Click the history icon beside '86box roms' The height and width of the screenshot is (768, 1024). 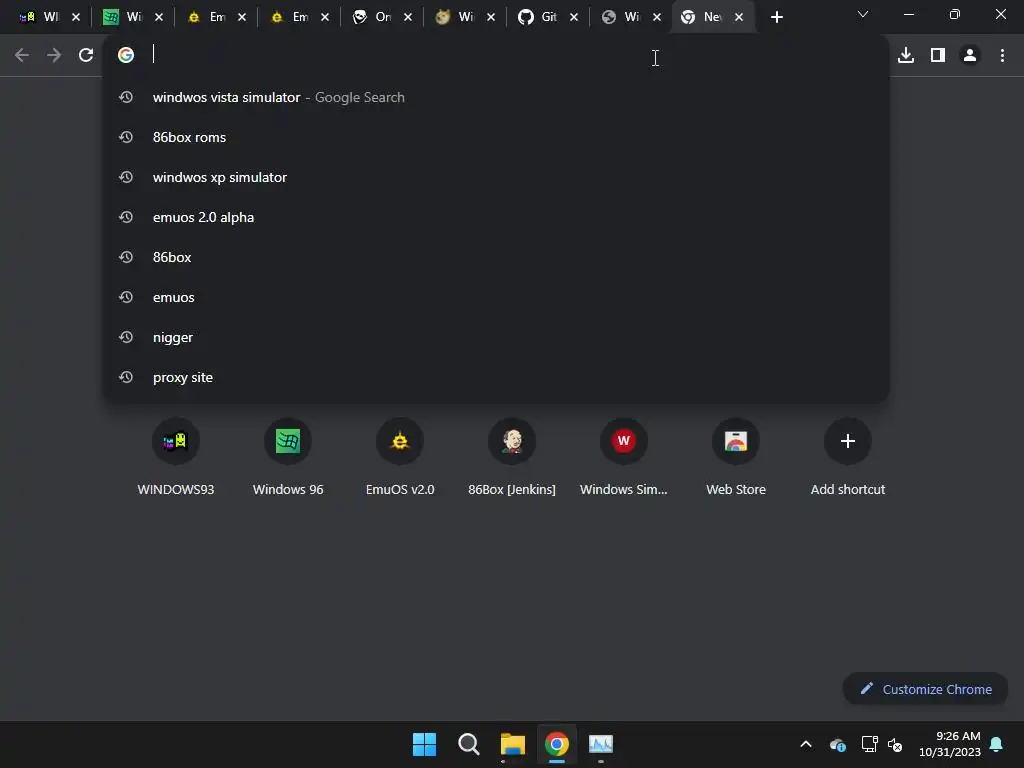click(x=126, y=137)
